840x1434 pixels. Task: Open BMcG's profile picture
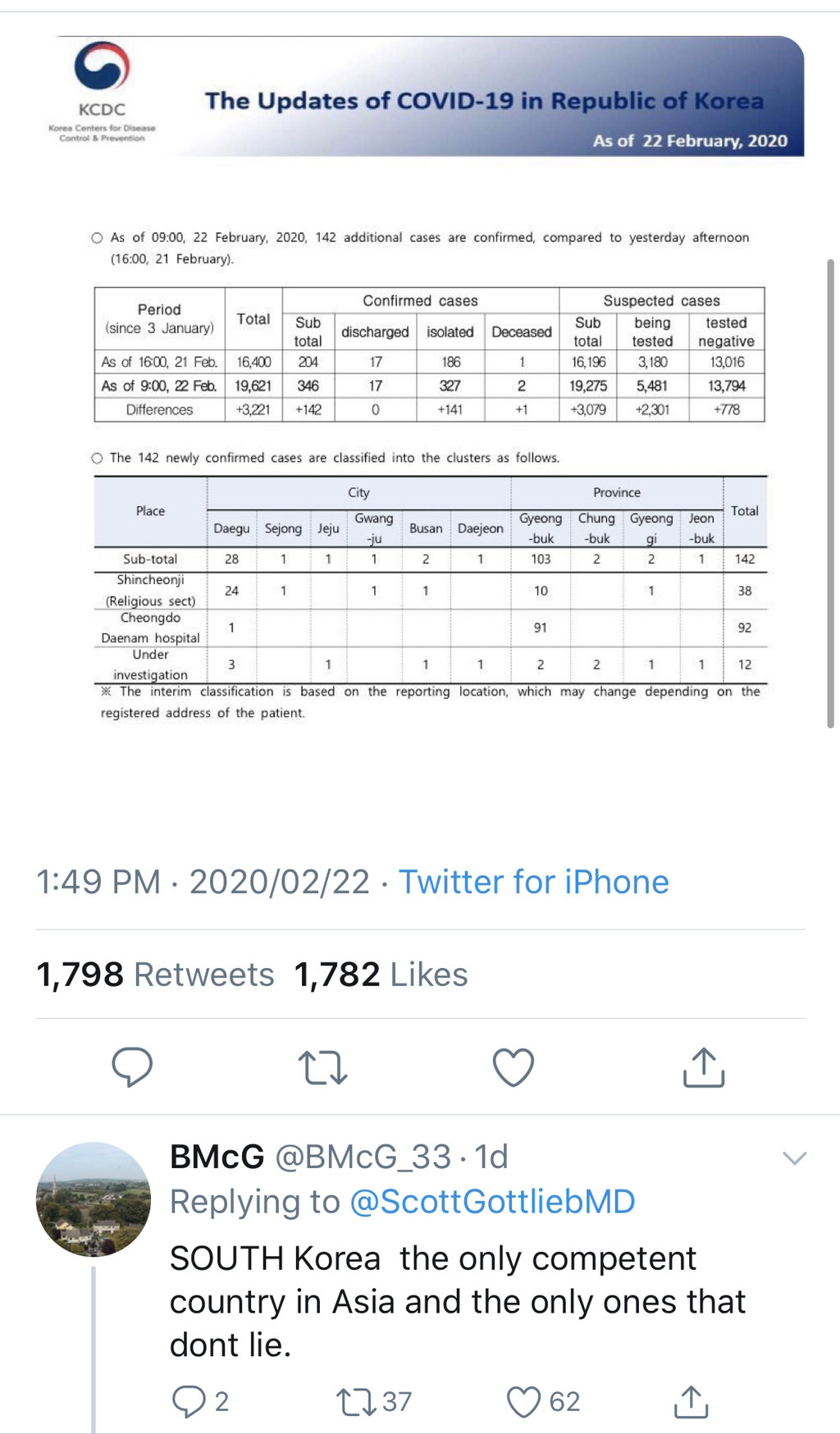(94, 1199)
